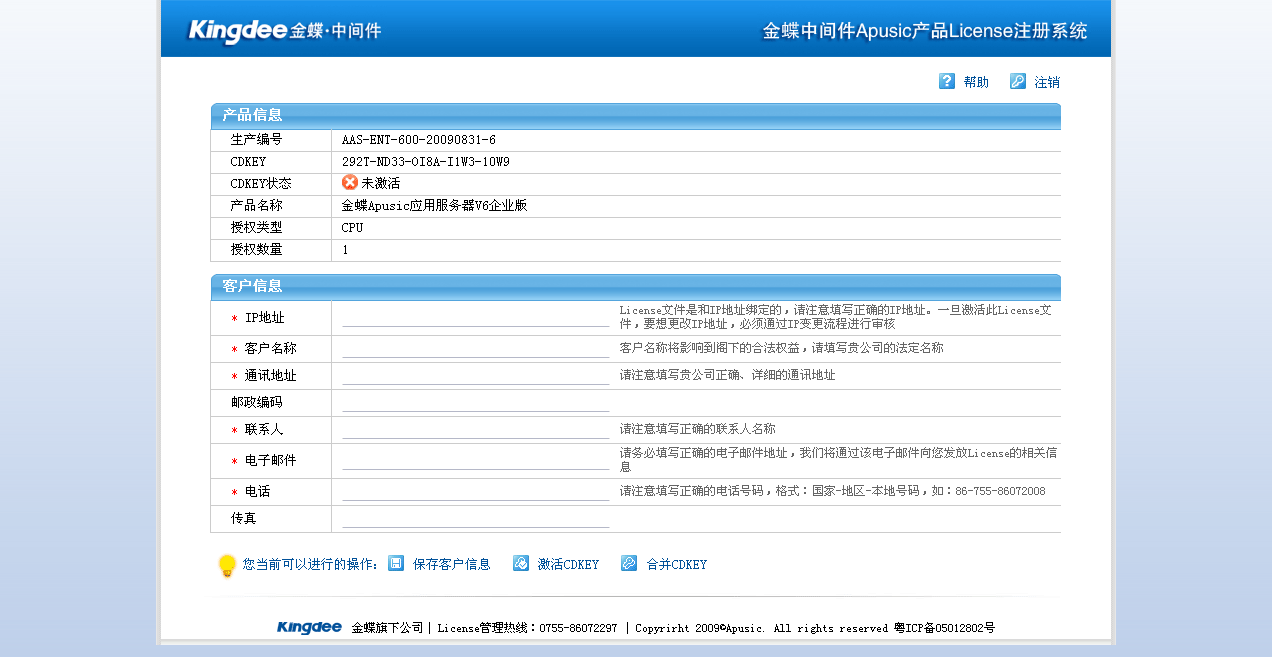Focus the IP地址 input field

[x=475, y=318]
